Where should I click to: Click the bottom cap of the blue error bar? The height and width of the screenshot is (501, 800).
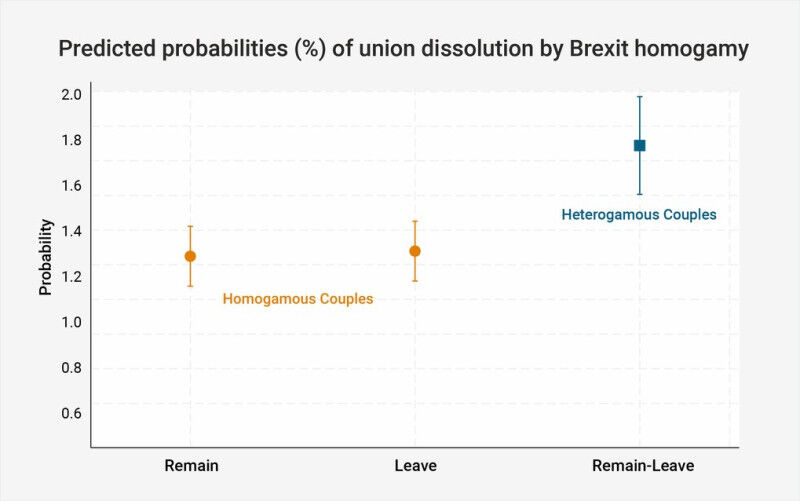640,194
